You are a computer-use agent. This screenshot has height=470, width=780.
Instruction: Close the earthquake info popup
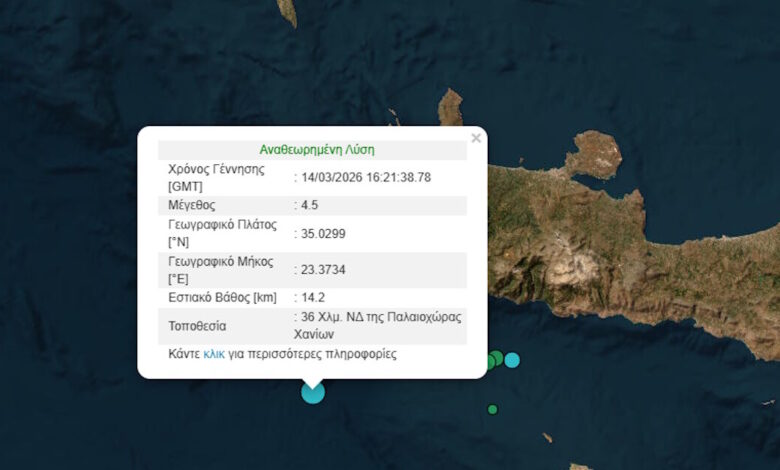click(476, 138)
